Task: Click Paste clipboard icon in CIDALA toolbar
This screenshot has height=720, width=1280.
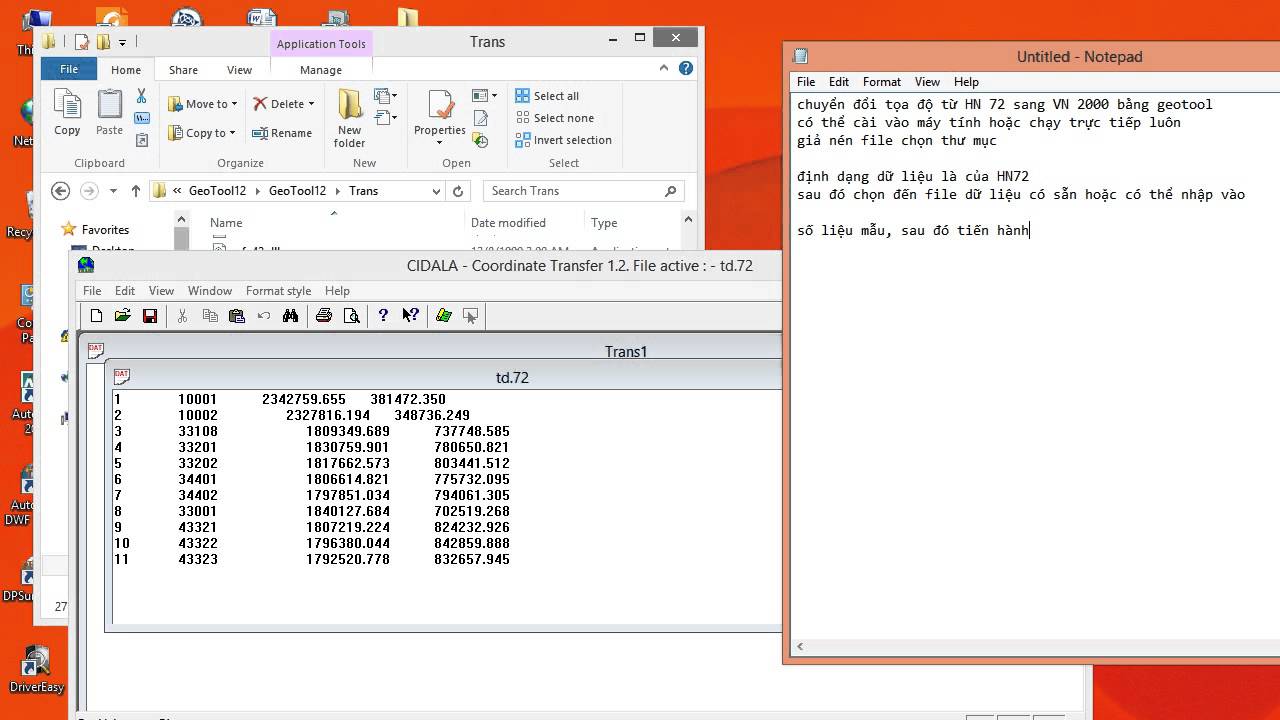Action: pyautogui.click(x=237, y=316)
